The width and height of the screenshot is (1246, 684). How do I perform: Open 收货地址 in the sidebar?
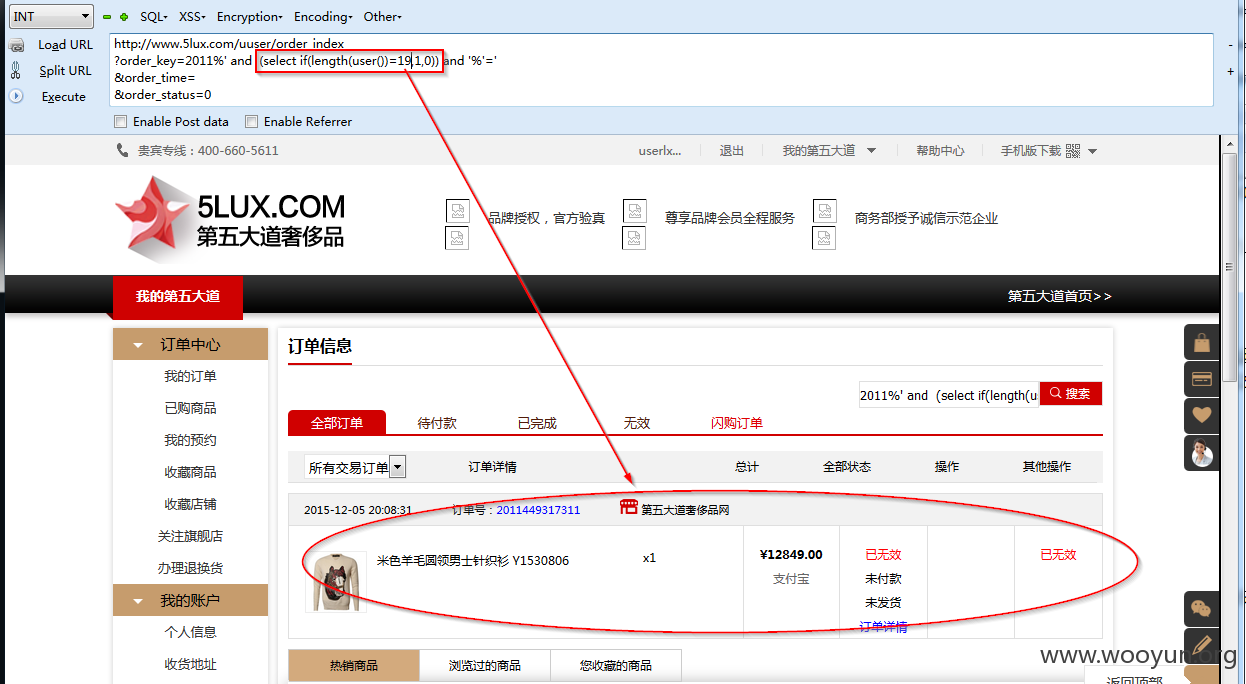(190, 665)
